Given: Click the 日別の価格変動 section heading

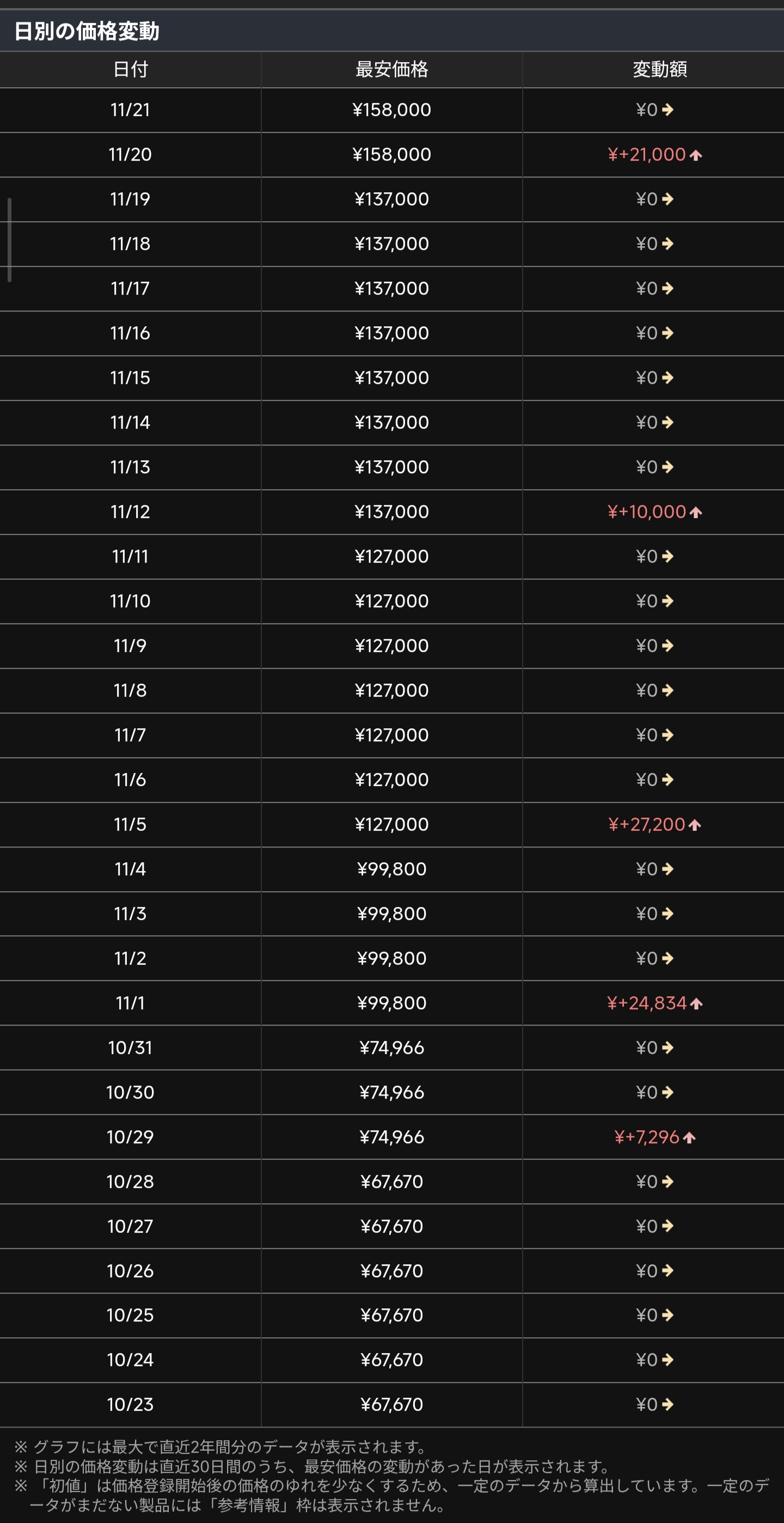Looking at the screenshot, I should 87,31.
